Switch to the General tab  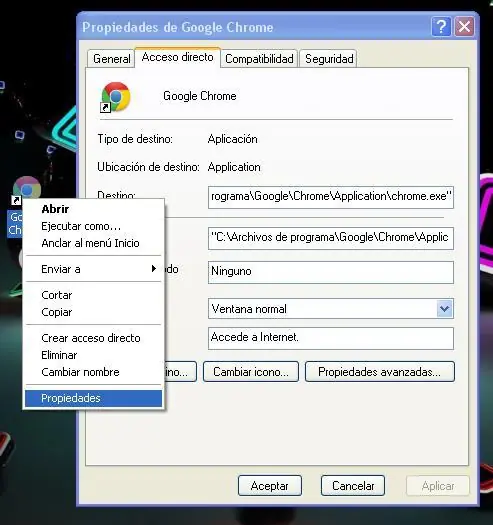click(112, 59)
